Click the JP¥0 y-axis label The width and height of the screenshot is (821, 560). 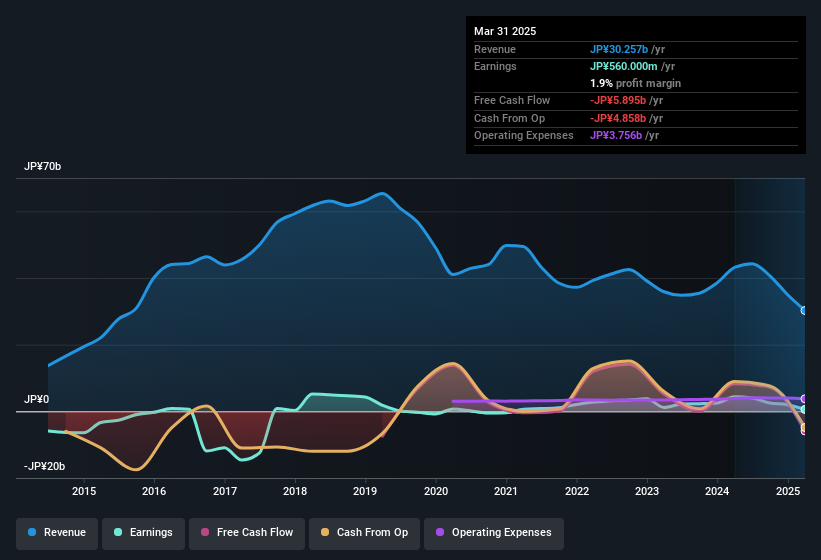[36, 399]
